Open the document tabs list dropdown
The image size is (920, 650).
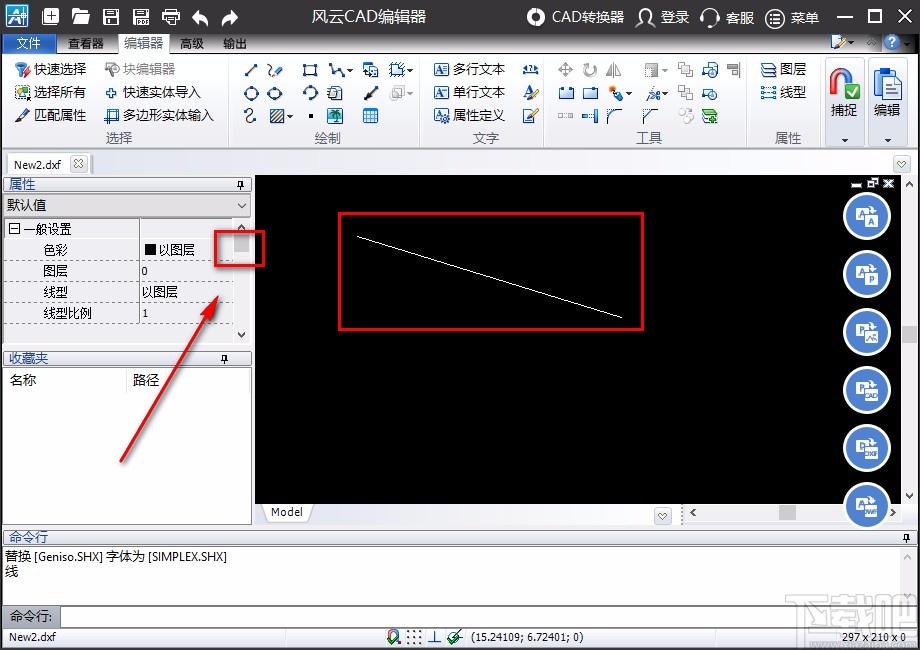point(902,164)
